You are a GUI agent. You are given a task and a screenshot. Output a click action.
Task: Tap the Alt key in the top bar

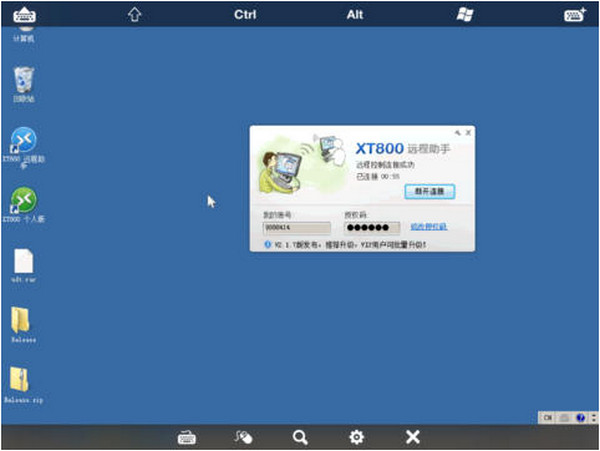click(354, 15)
